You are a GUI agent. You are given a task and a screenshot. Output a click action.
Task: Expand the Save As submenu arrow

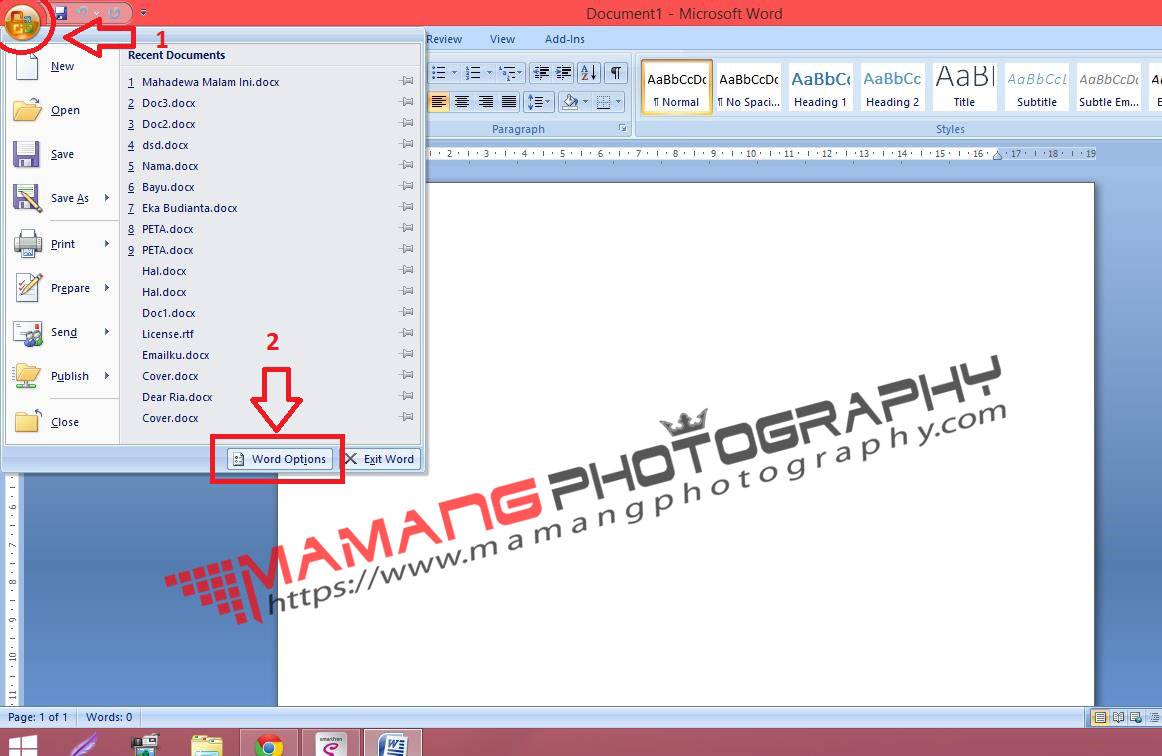107,198
